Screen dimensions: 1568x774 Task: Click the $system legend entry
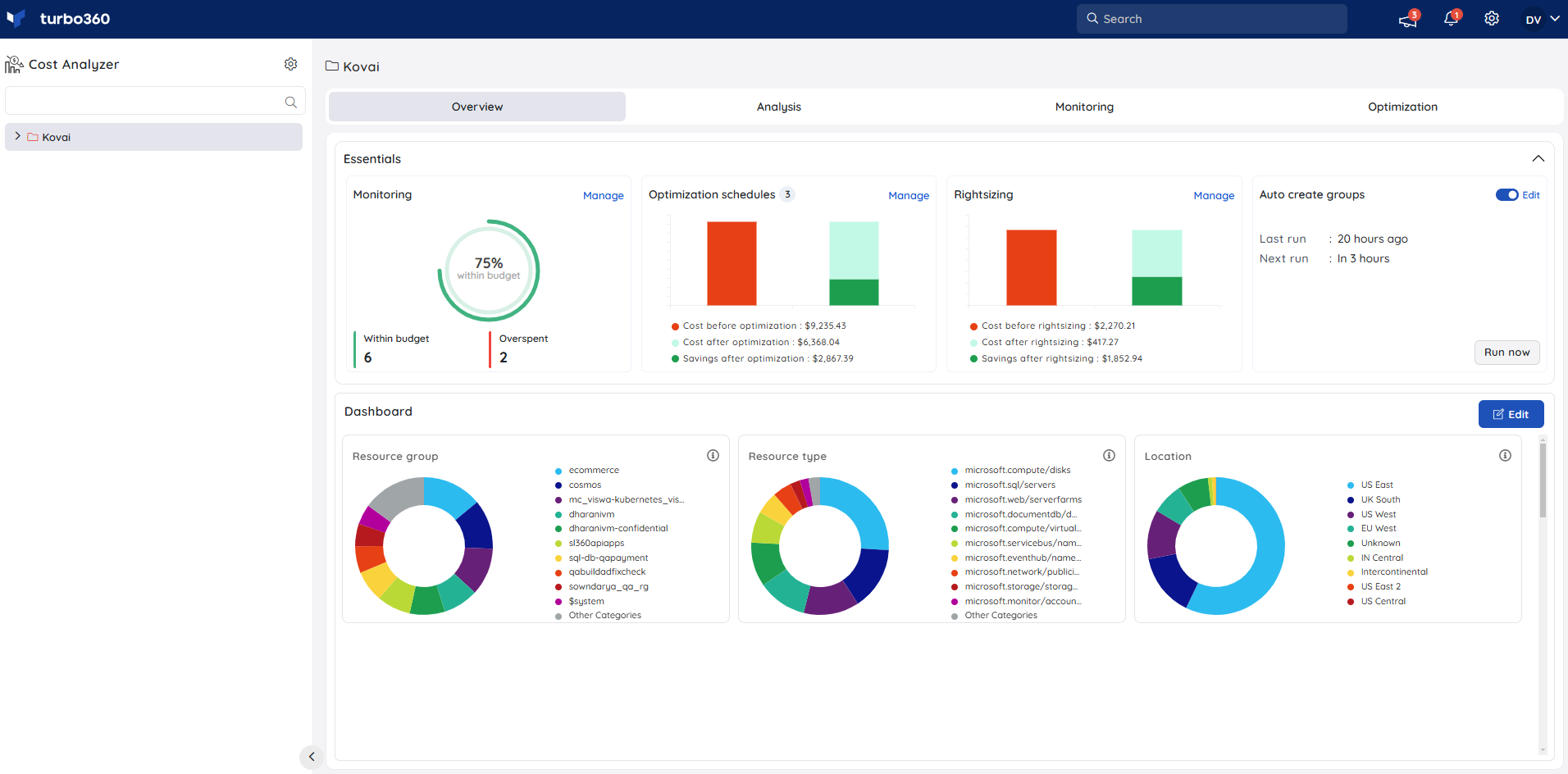tap(579, 602)
